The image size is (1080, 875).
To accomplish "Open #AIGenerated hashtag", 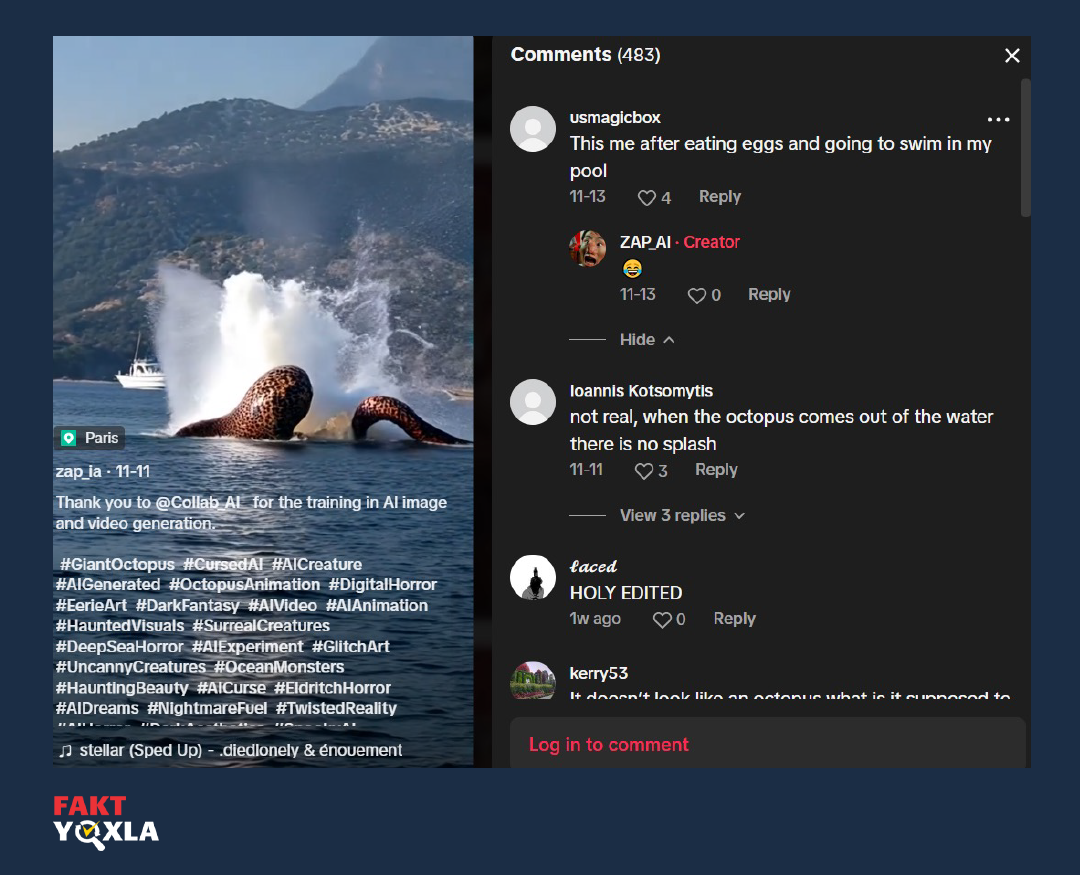I will point(108,584).
